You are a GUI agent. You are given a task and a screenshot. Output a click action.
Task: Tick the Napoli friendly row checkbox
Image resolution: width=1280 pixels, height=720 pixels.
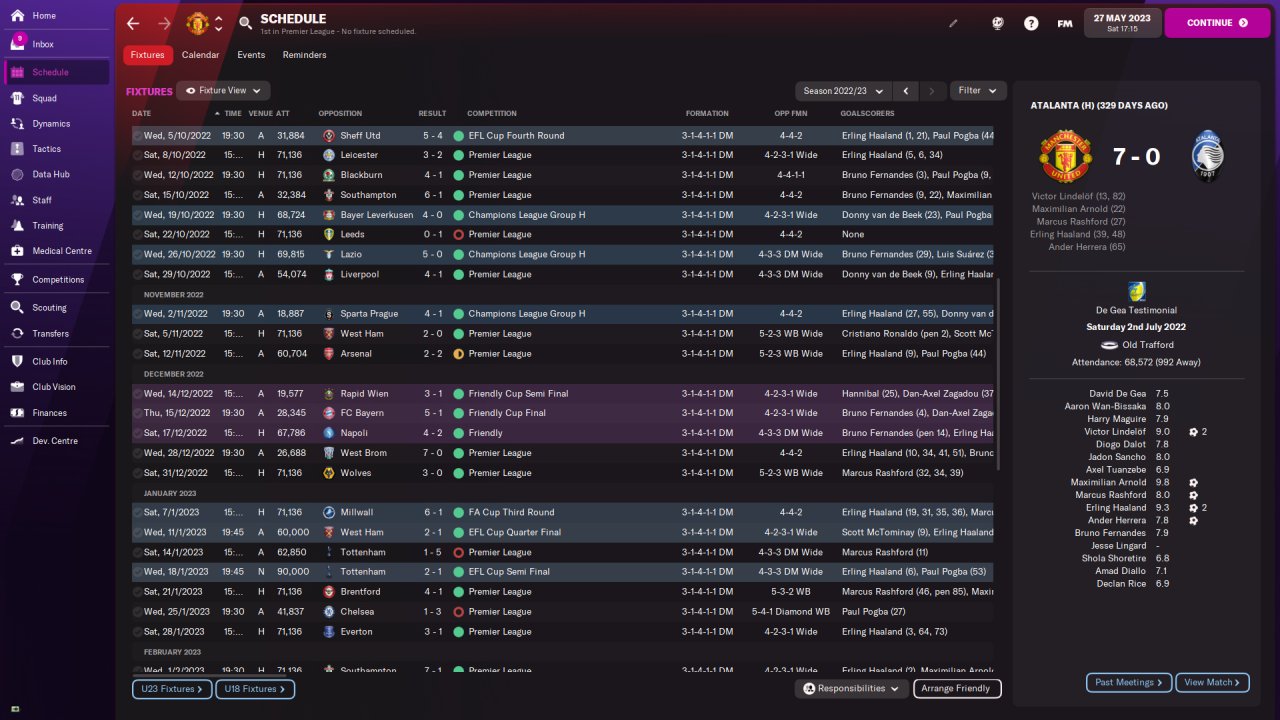pos(137,434)
